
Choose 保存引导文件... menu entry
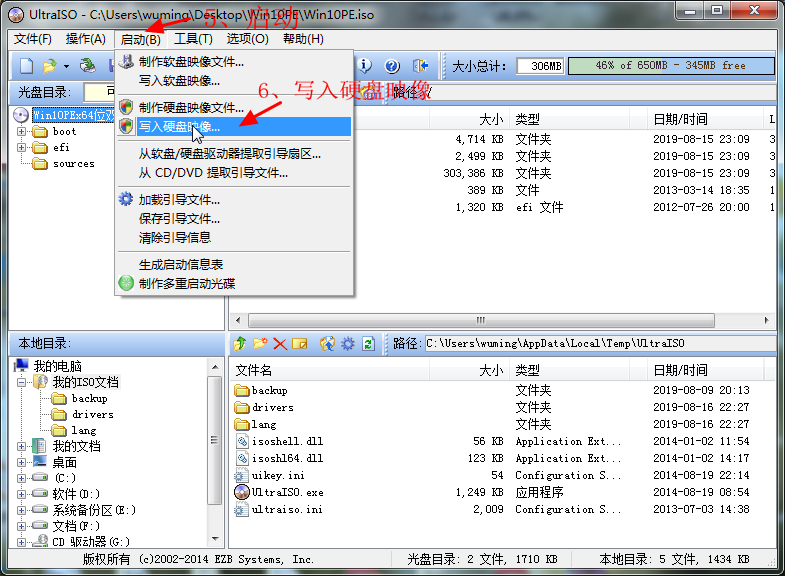tap(234, 219)
